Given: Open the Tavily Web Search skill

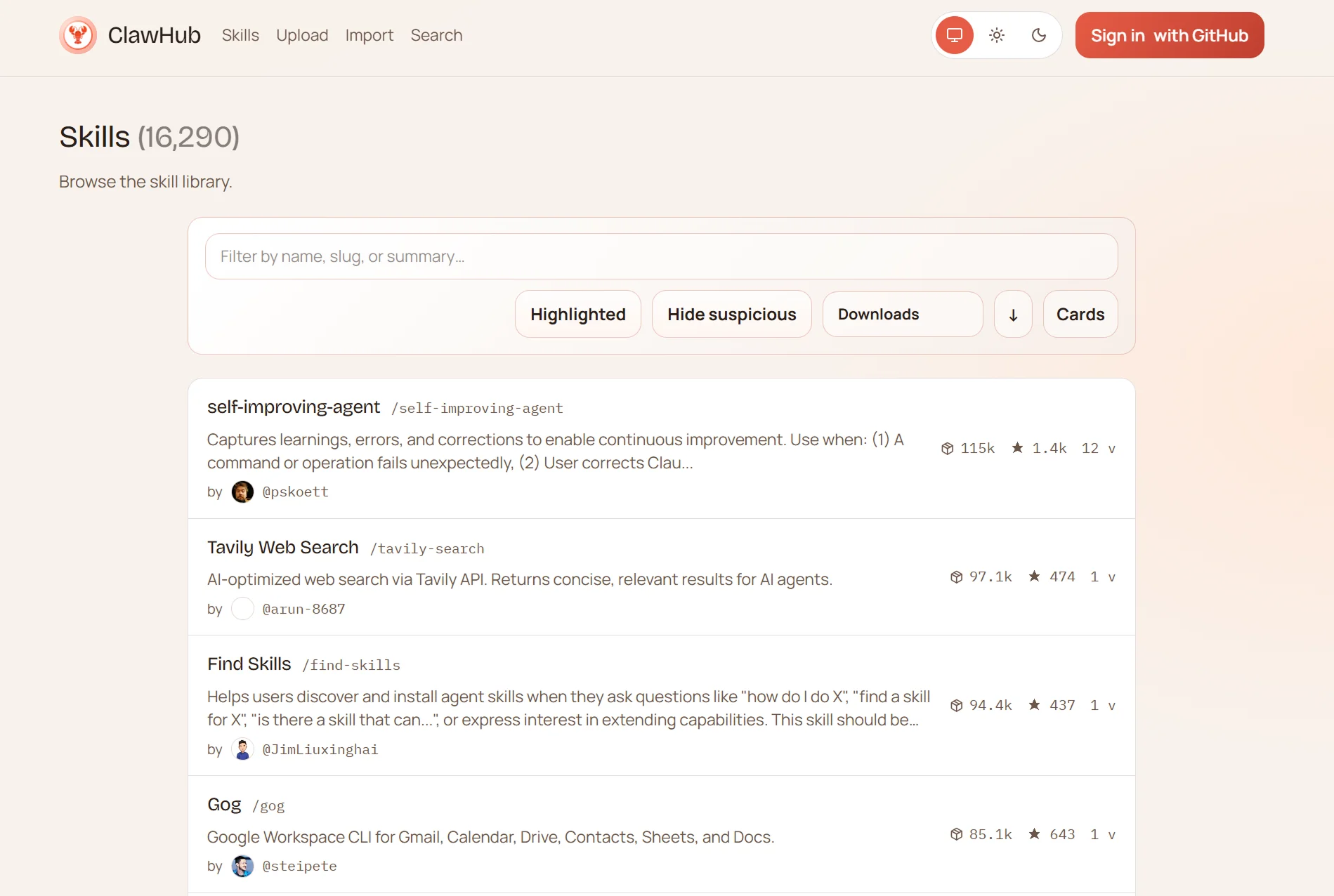Looking at the screenshot, I should (282, 547).
